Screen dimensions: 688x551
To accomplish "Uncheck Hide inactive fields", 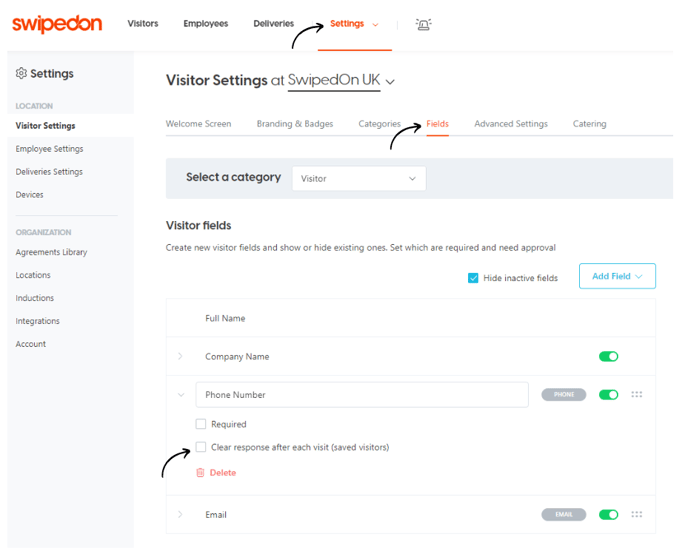I will coord(473,278).
